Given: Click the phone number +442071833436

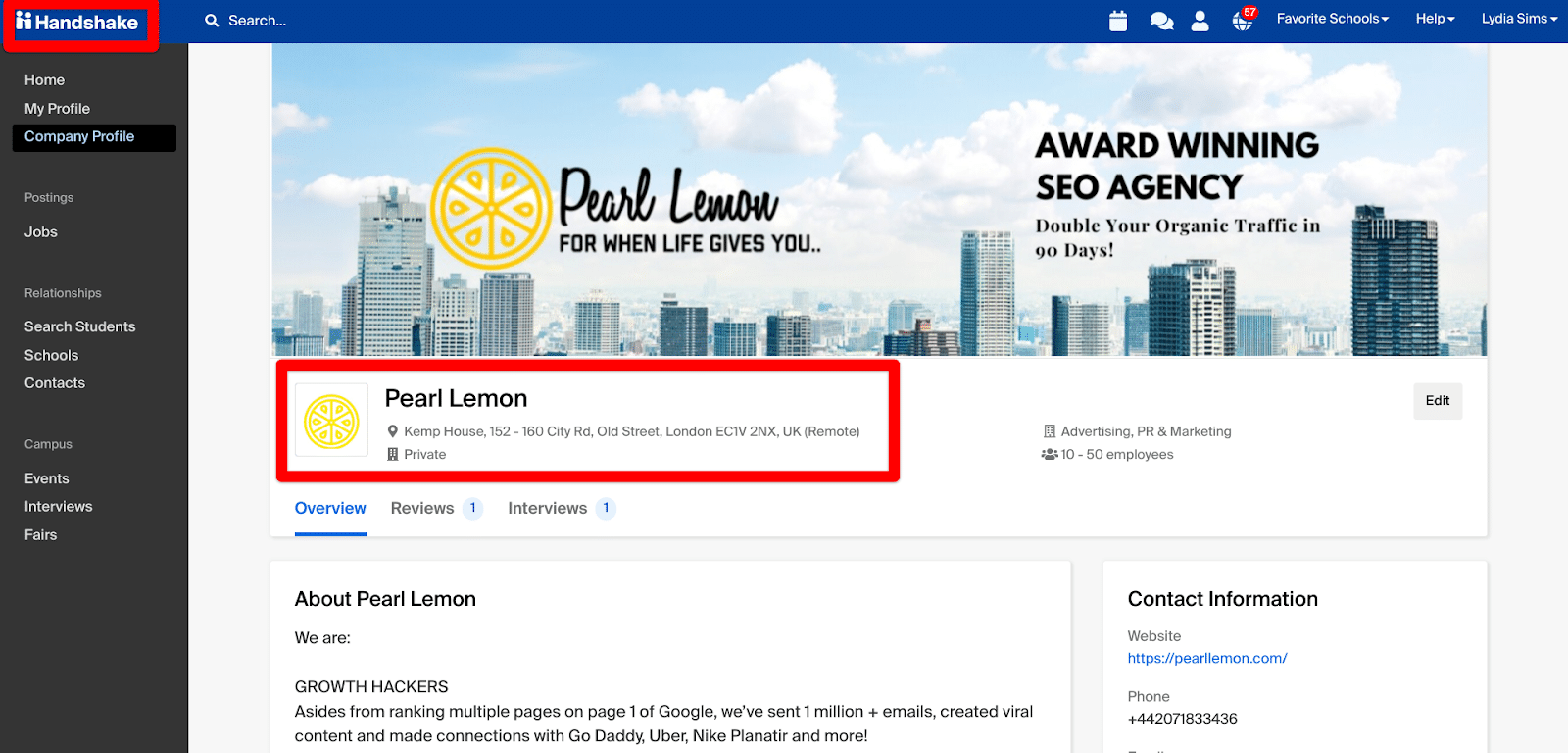Looking at the screenshot, I should point(1183,719).
